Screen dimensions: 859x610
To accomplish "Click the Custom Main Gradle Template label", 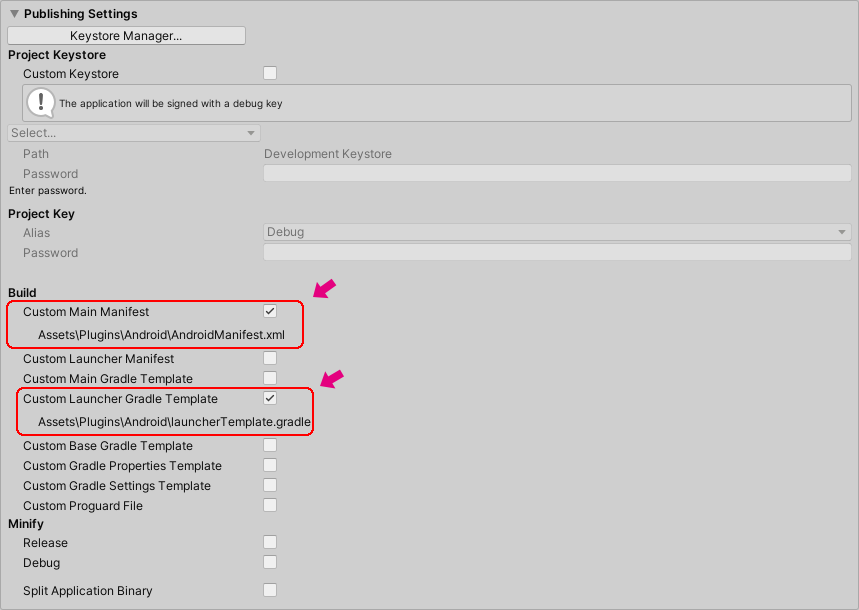I will tap(108, 379).
